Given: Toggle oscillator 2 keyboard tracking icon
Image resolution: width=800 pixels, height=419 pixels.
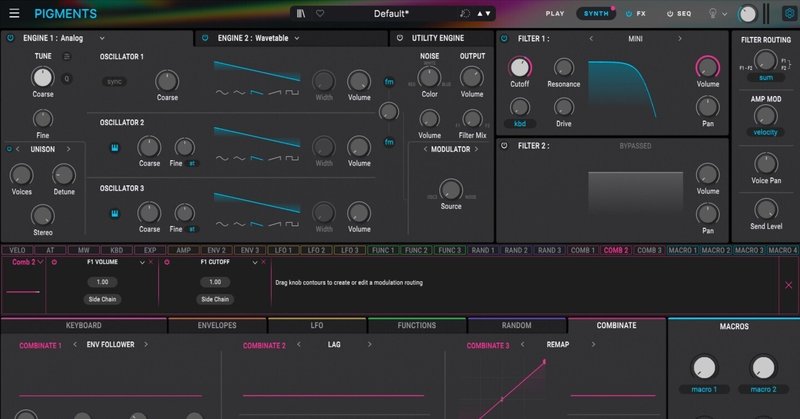Looking at the screenshot, I should coord(115,148).
